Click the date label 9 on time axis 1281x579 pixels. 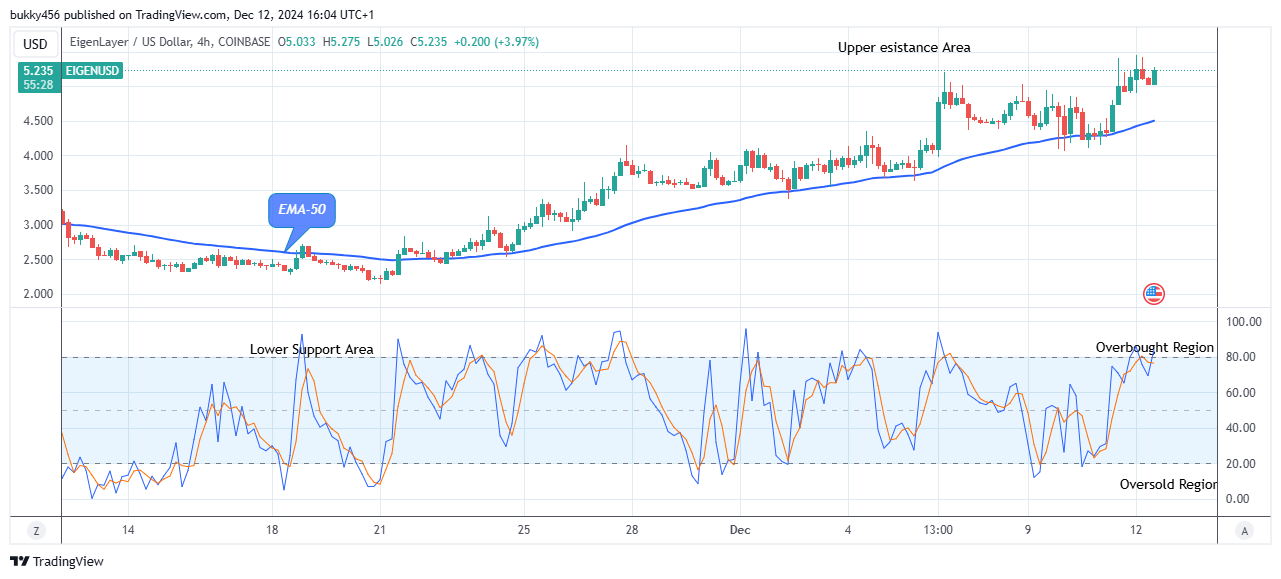tap(1028, 530)
